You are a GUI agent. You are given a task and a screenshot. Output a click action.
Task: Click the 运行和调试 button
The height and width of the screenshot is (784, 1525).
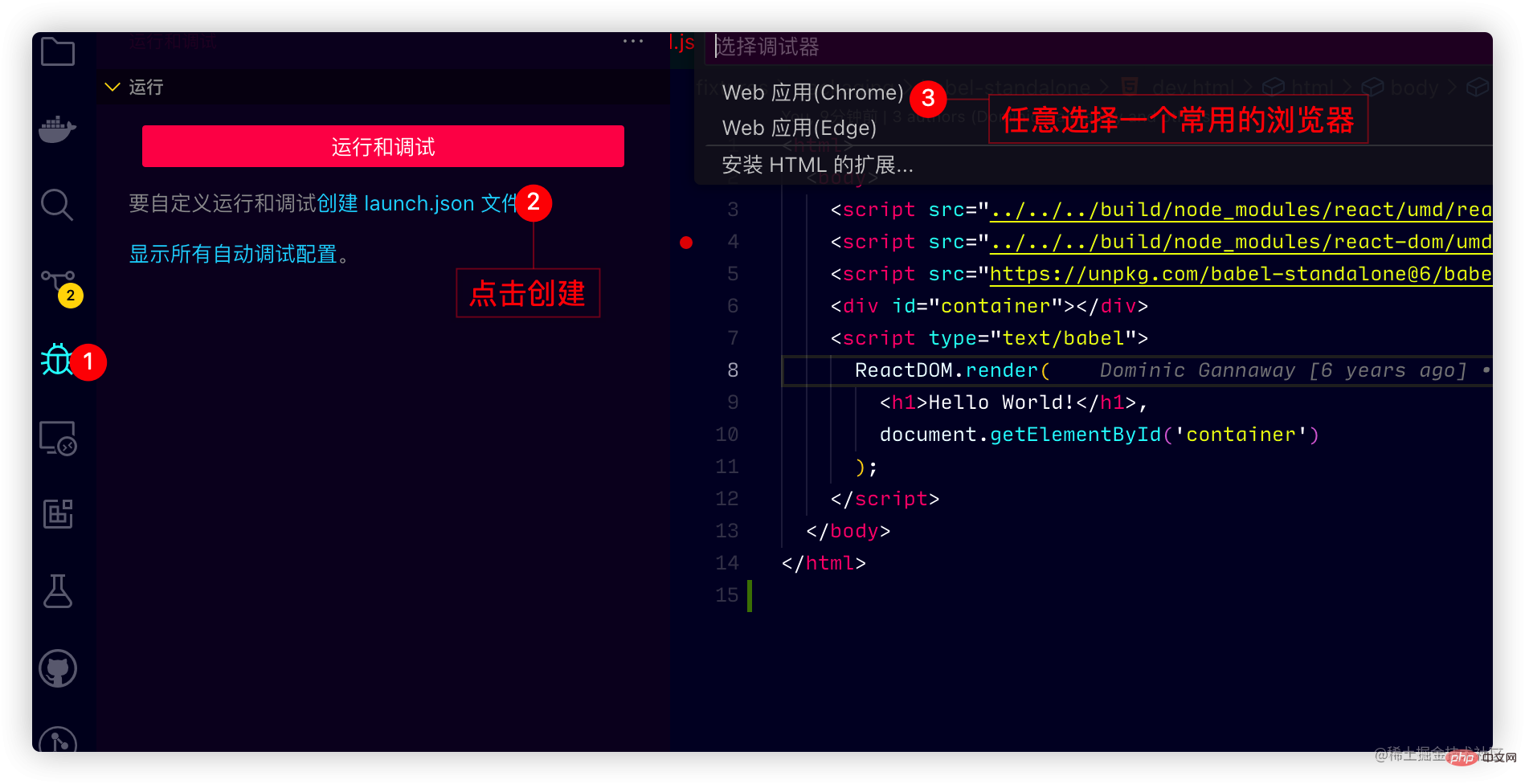pos(383,146)
